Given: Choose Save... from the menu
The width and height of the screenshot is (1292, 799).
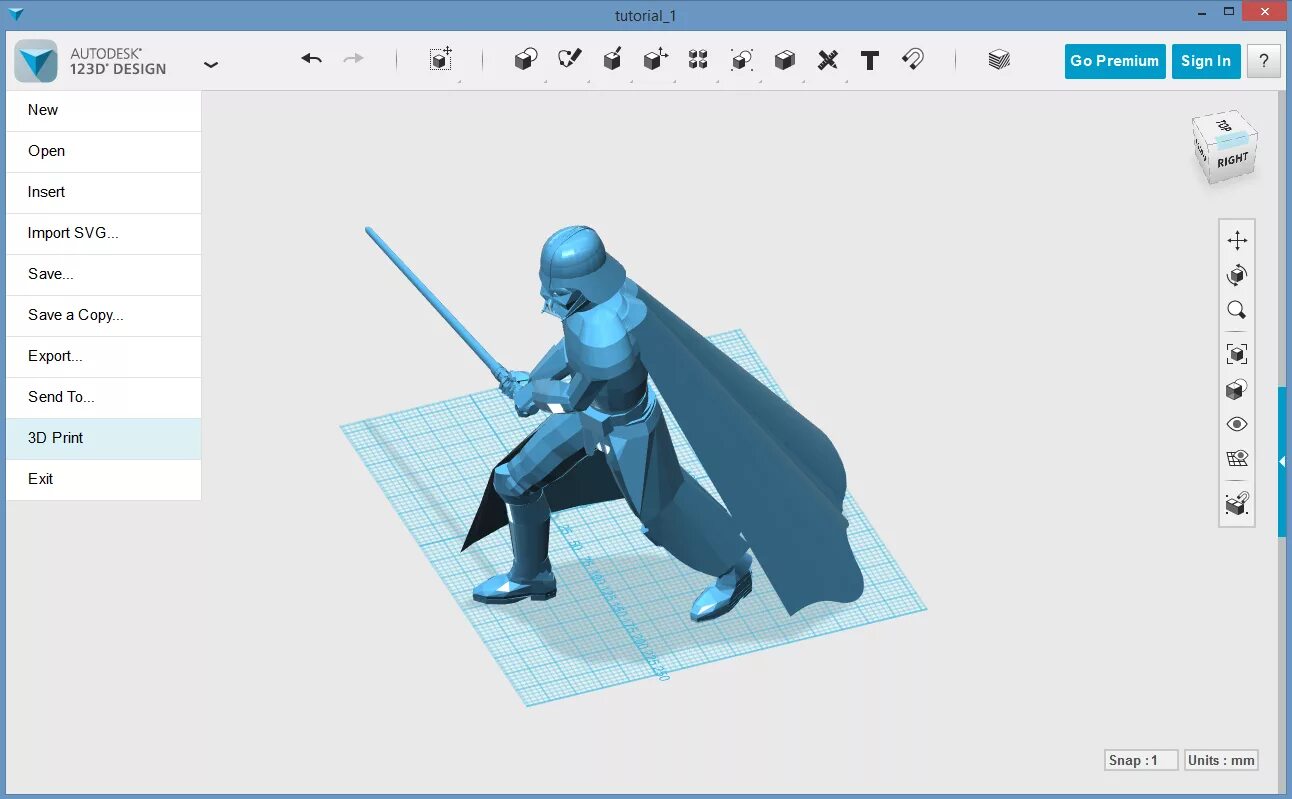Looking at the screenshot, I should point(104,275).
